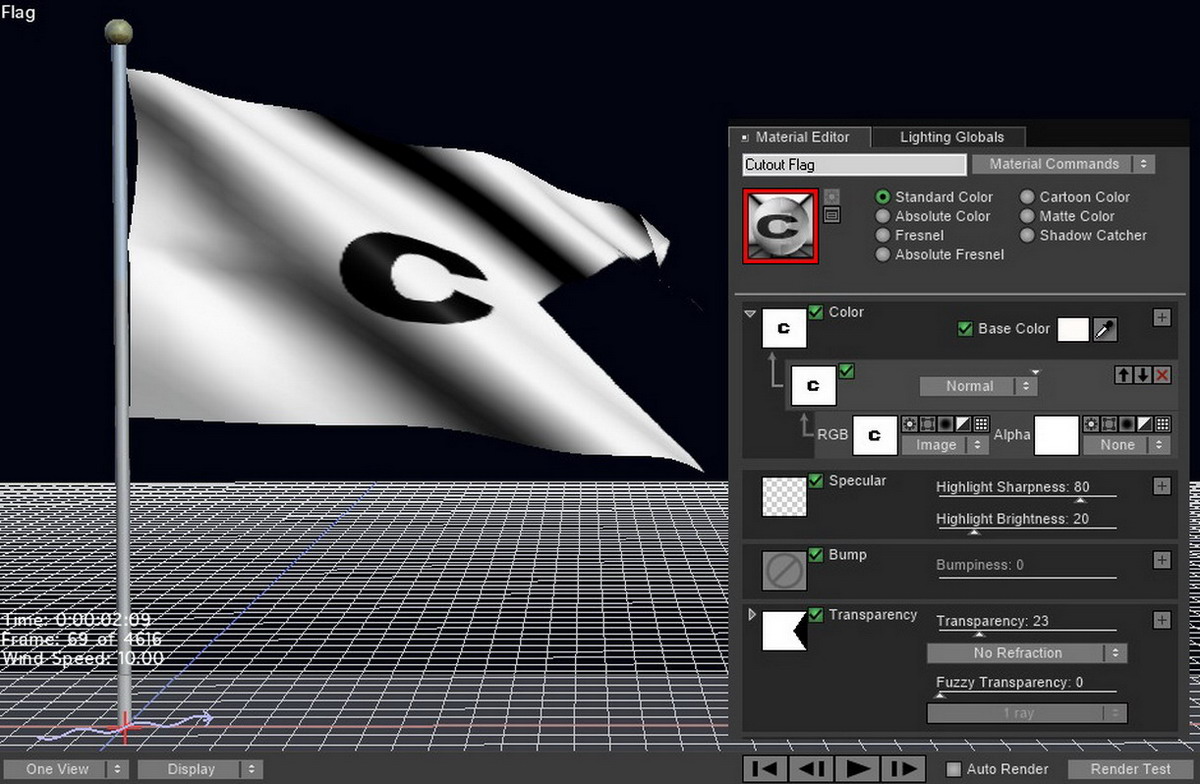Open the No Refraction dropdown

[1027, 653]
